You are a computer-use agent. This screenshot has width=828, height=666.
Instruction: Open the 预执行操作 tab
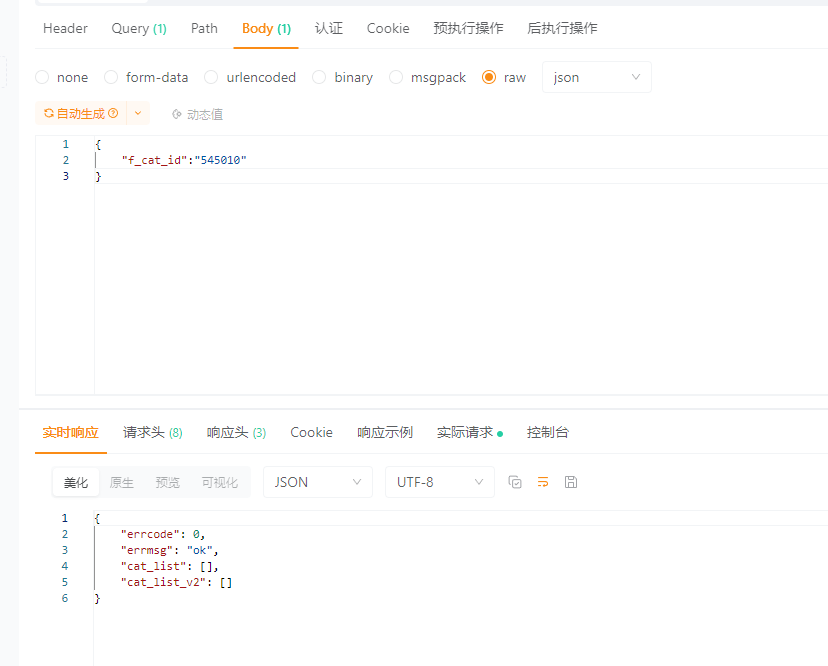(468, 29)
